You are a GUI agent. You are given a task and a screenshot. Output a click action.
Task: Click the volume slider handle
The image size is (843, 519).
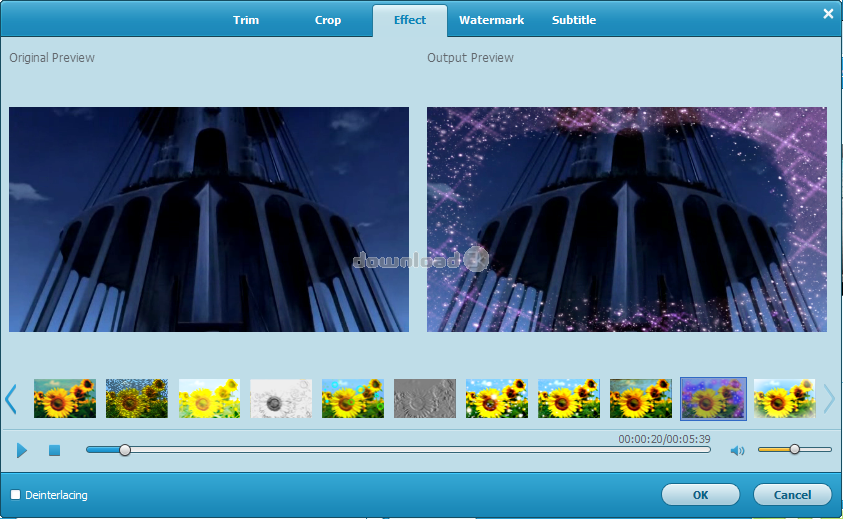pos(795,449)
